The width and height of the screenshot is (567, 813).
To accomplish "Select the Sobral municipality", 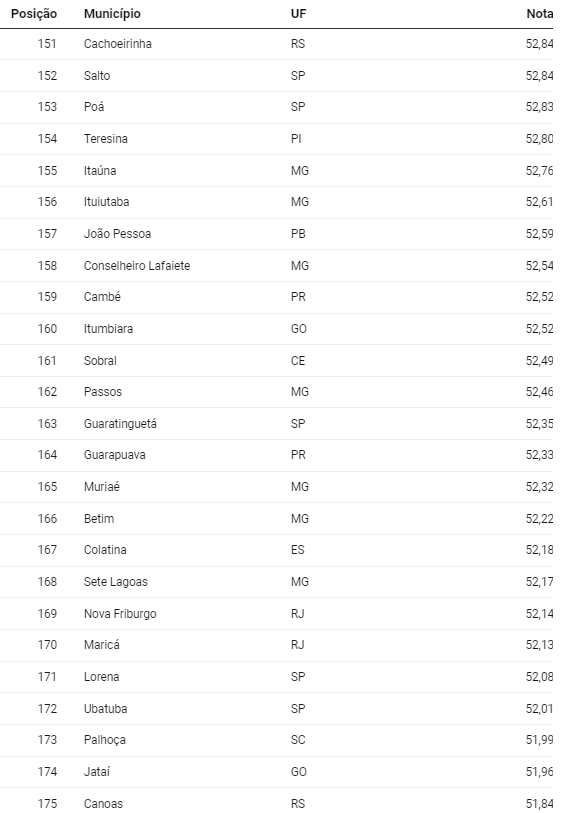I will [x=100, y=360].
